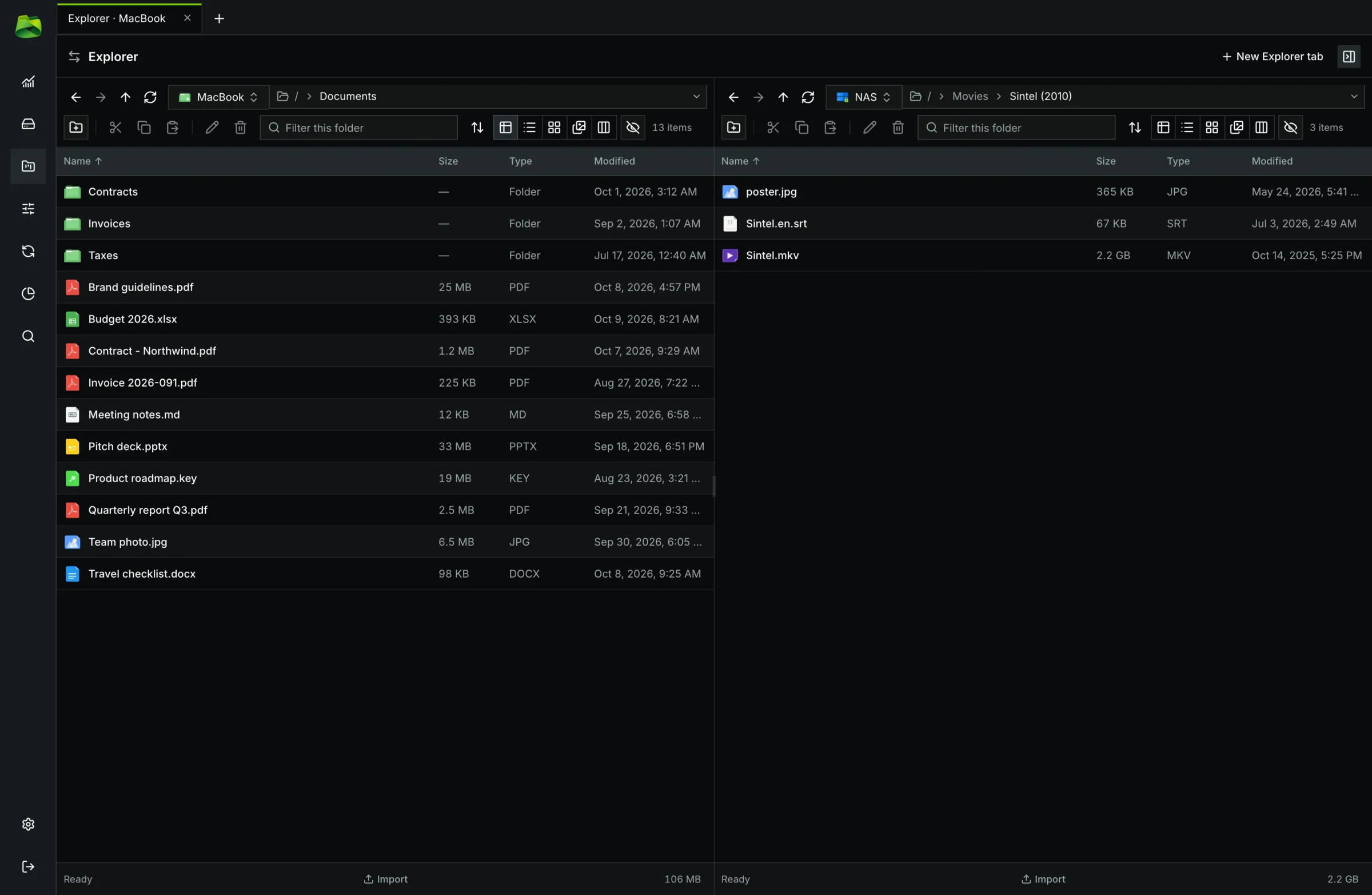
Task: Click rename pencil icon in right pane
Action: pyautogui.click(x=870, y=128)
